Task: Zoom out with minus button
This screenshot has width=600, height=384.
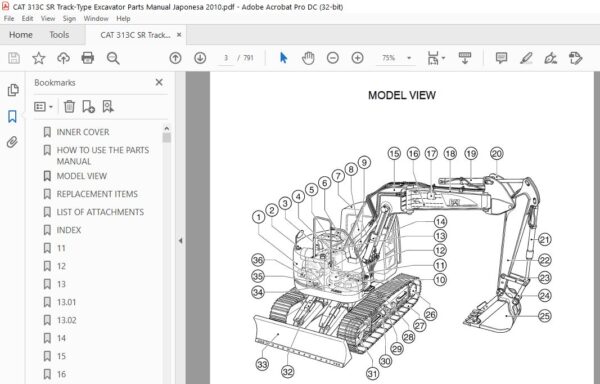Action: point(333,58)
